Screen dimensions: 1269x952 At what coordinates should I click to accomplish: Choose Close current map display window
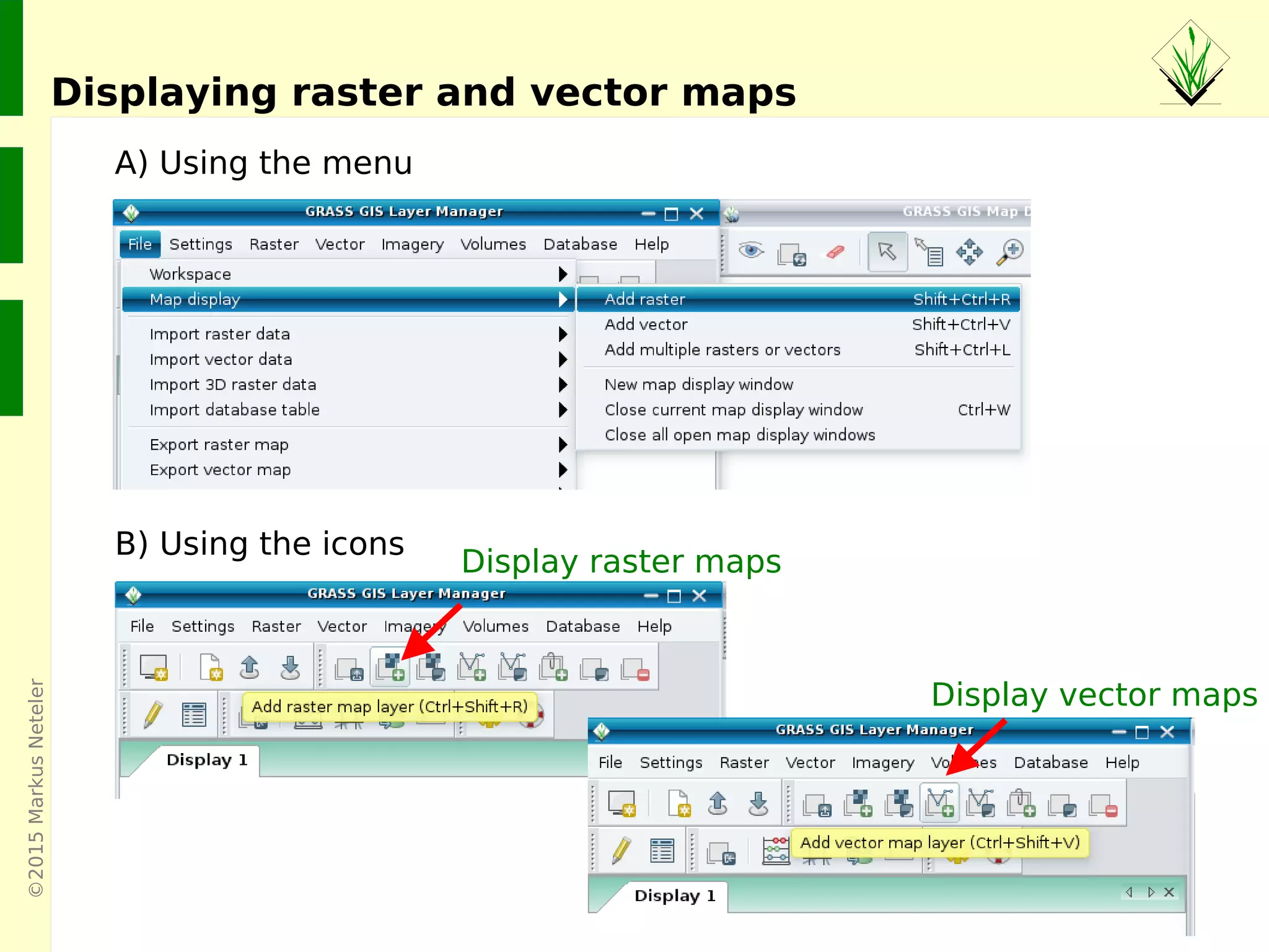click(x=798, y=409)
